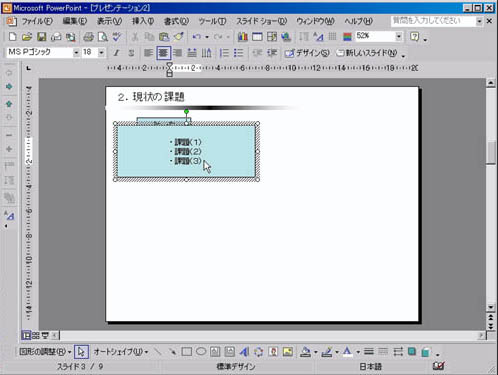Start slide show from view buttons
The height and width of the screenshot is (375, 498).
[45, 335]
